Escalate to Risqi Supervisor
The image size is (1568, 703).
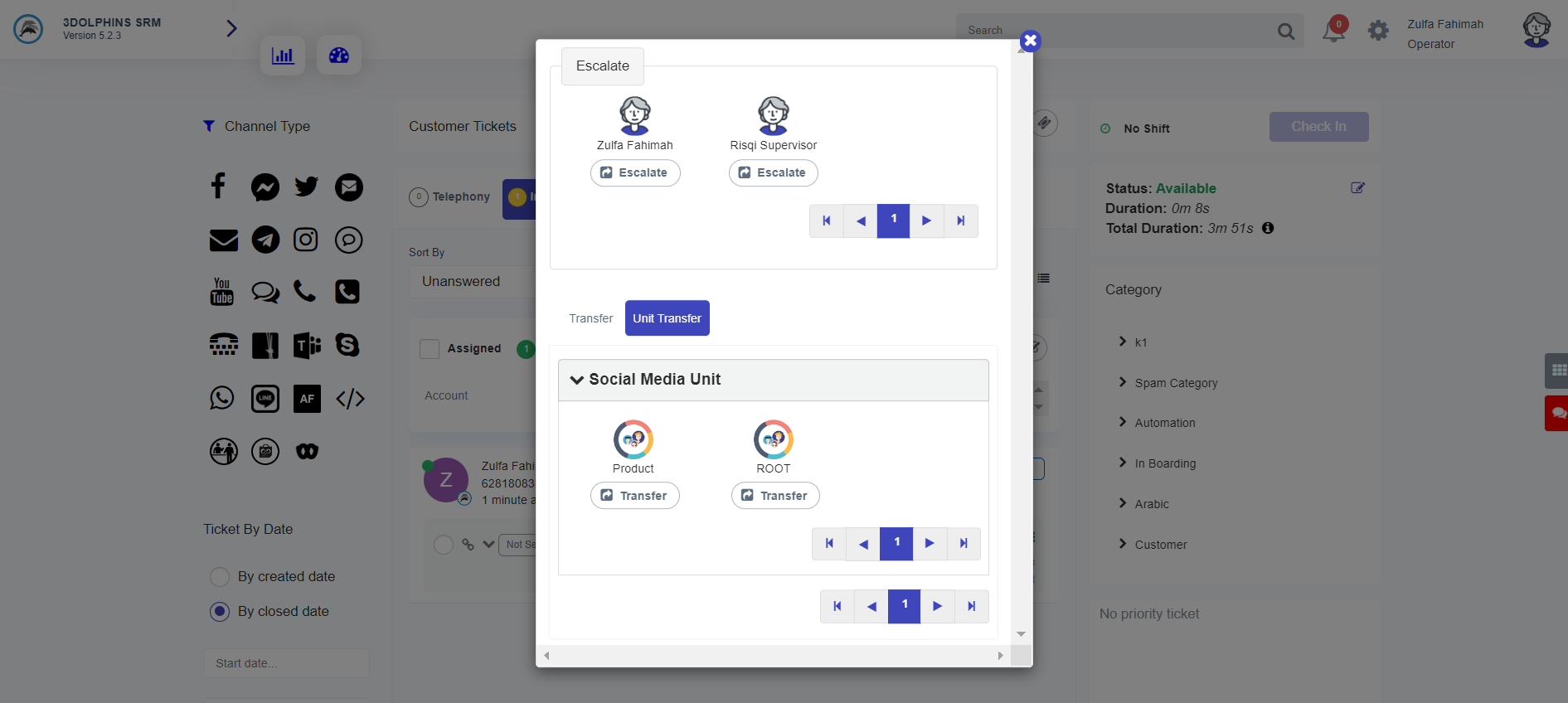(773, 172)
